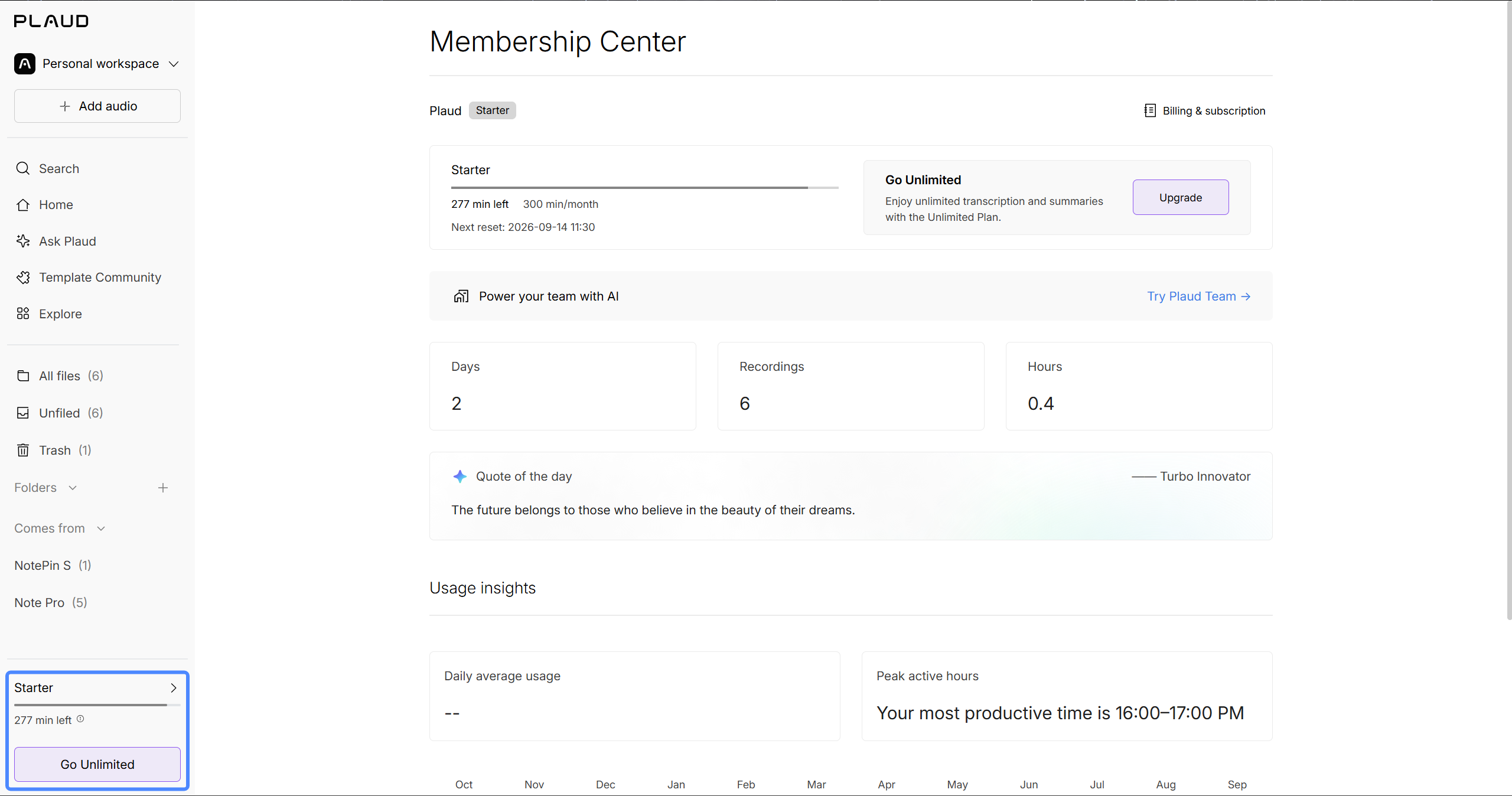1512x796 pixels.
Task: Click the 'Usage insights' heading
Action: click(x=483, y=588)
